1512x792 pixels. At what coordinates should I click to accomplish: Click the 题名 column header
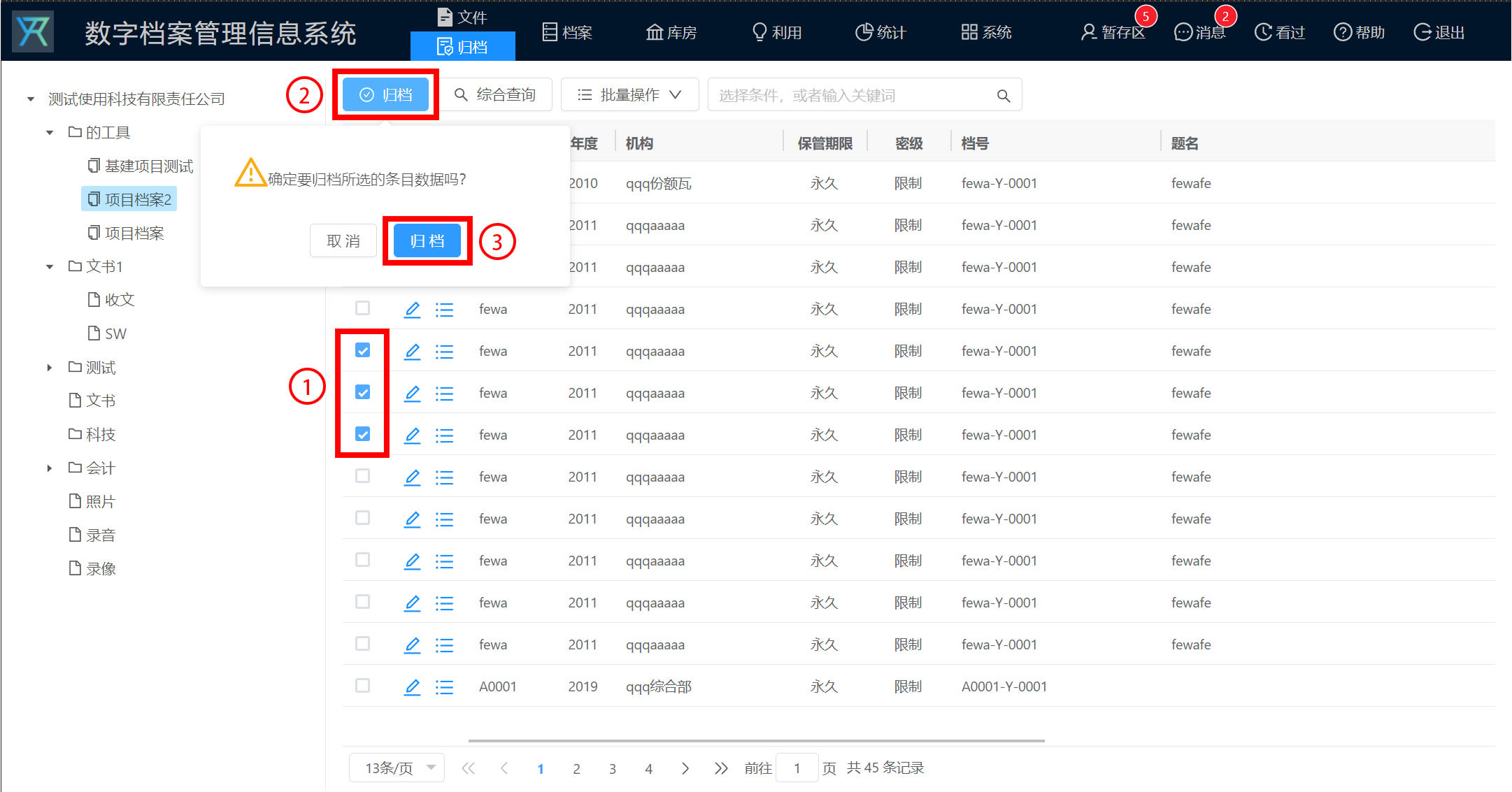1185,143
